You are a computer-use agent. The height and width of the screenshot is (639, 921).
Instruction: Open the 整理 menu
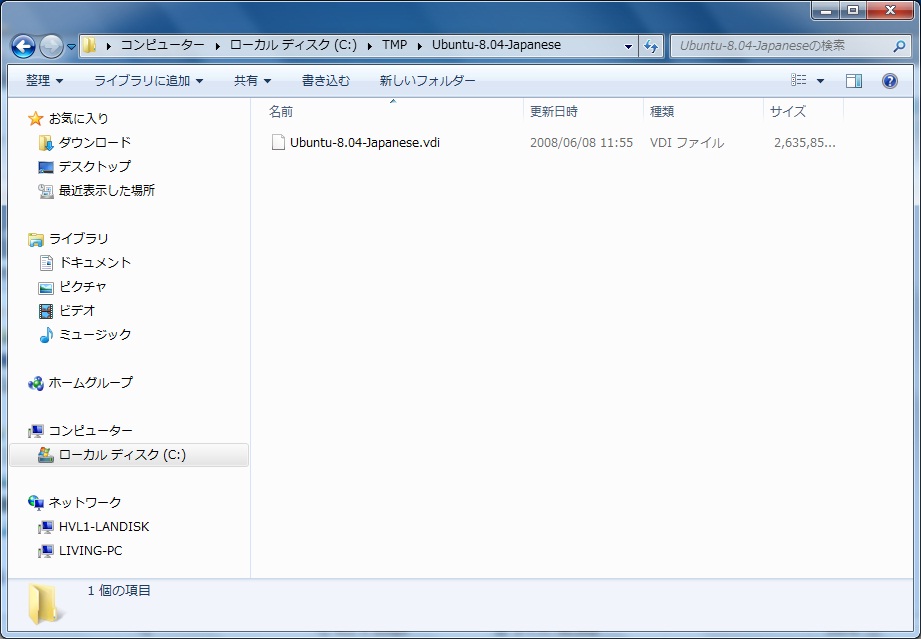click(x=44, y=80)
